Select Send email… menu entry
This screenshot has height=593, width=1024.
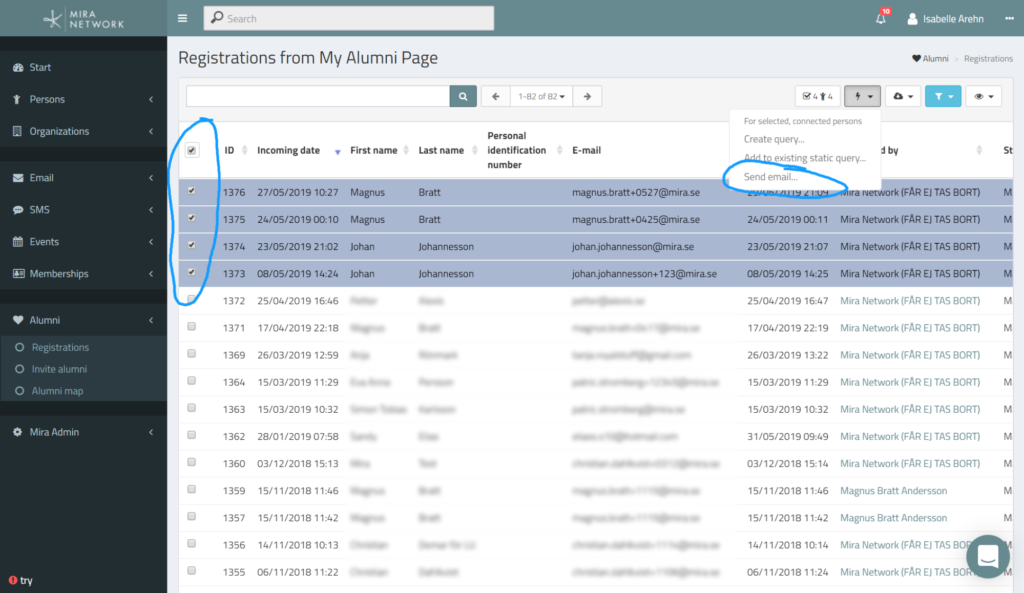(x=771, y=176)
